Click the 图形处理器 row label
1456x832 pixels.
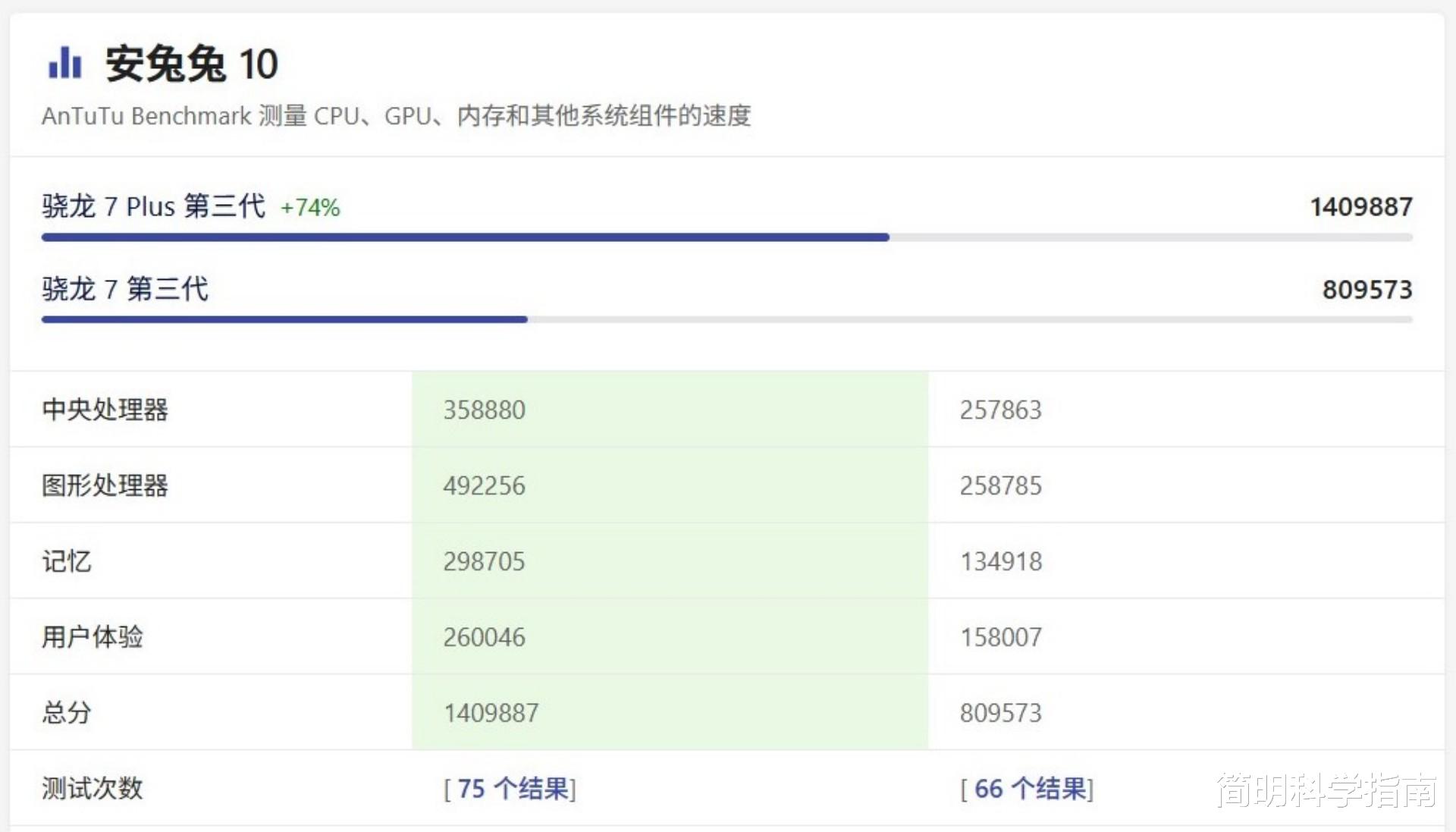[105, 485]
